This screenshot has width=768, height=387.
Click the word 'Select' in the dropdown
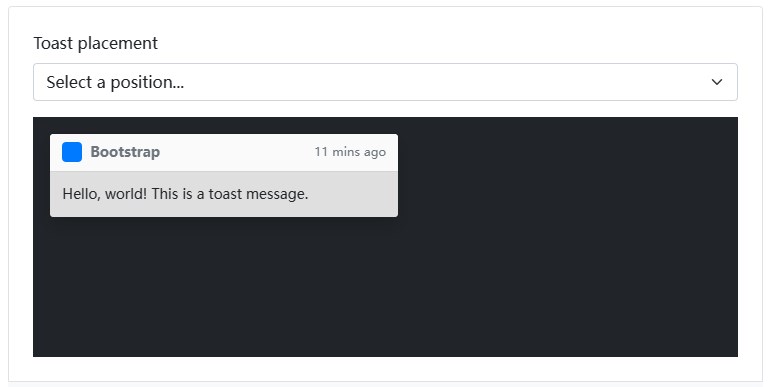69,82
